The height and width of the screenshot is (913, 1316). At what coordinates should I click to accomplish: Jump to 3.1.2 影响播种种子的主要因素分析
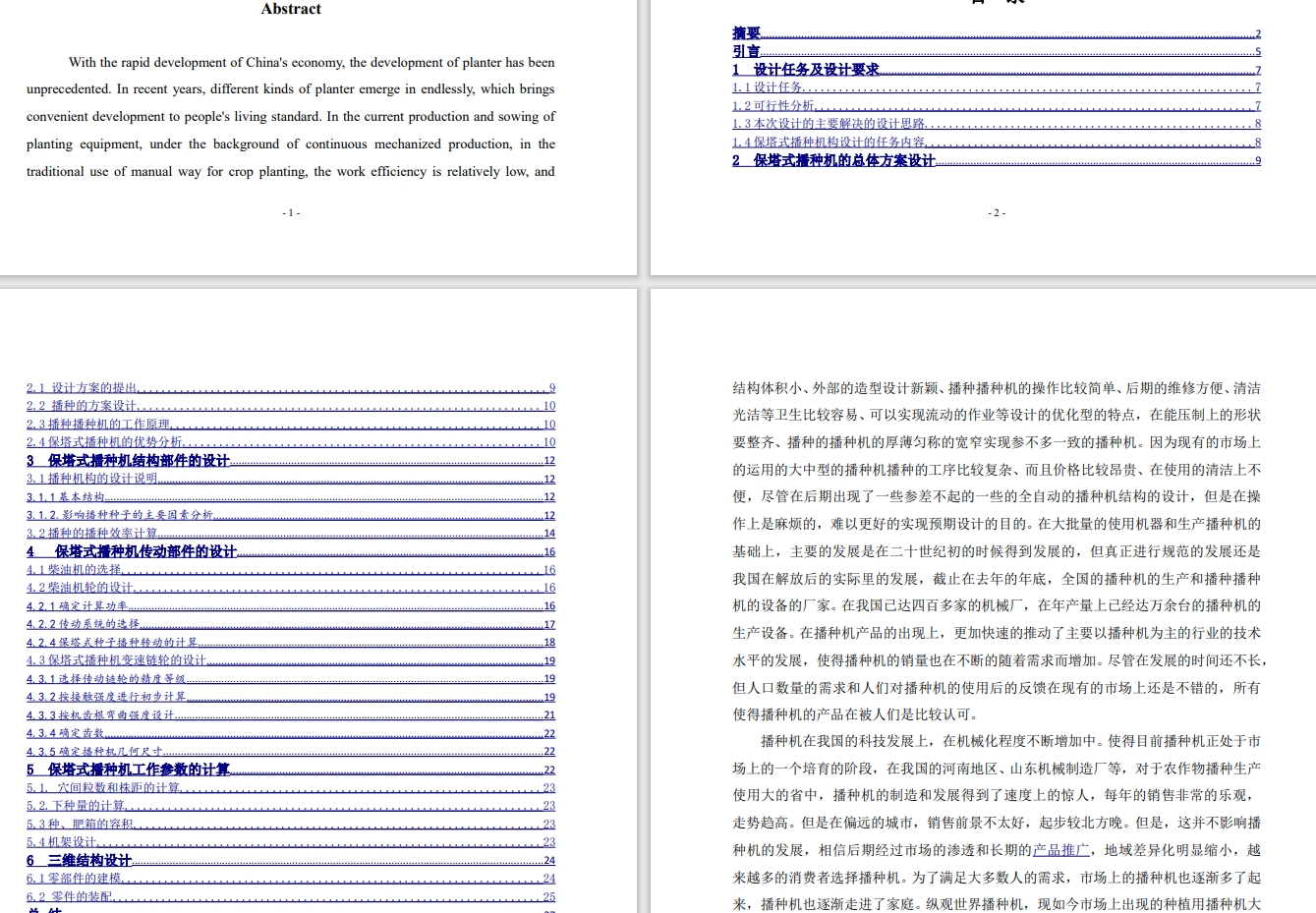coord(291,515)
